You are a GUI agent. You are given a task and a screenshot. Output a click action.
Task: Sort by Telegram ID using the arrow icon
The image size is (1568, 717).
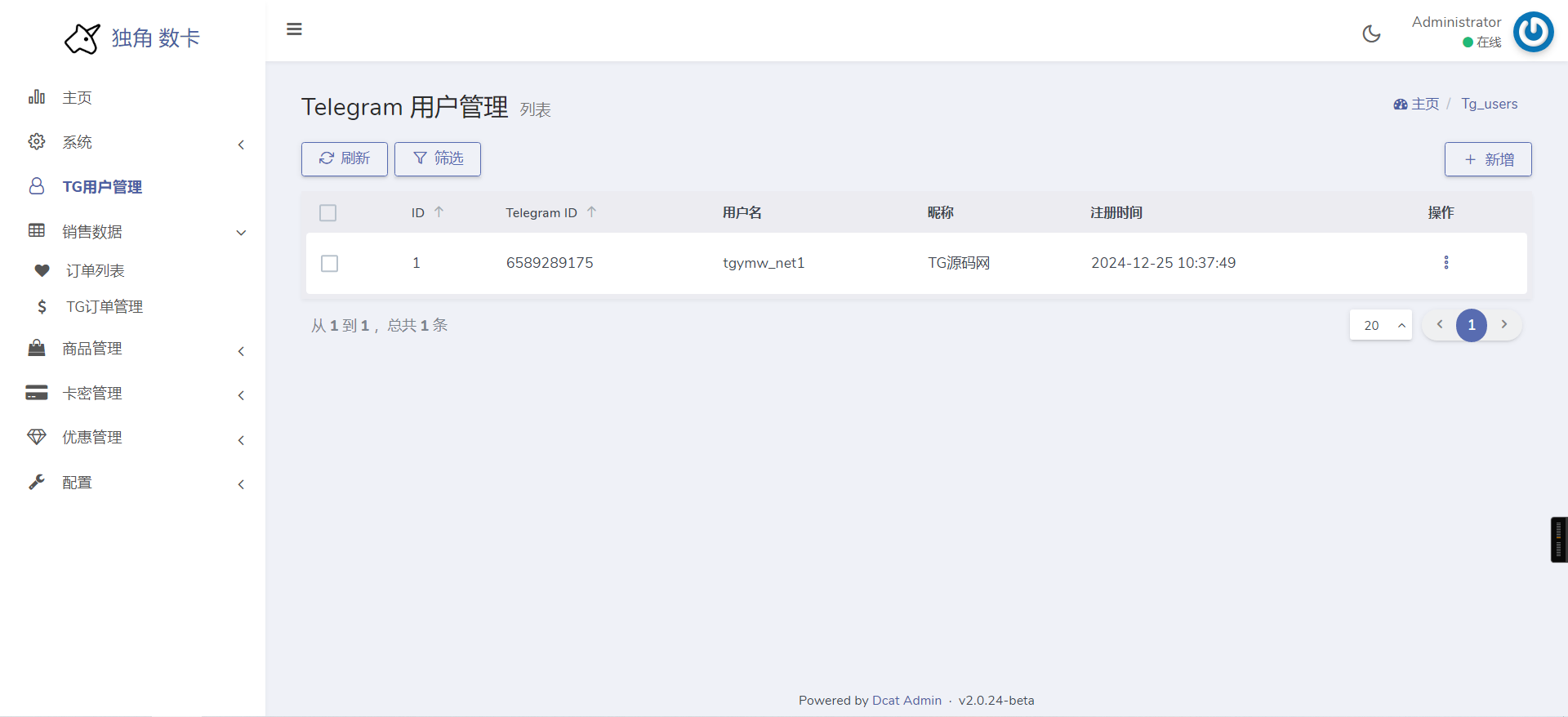click(x=591, y=212)
